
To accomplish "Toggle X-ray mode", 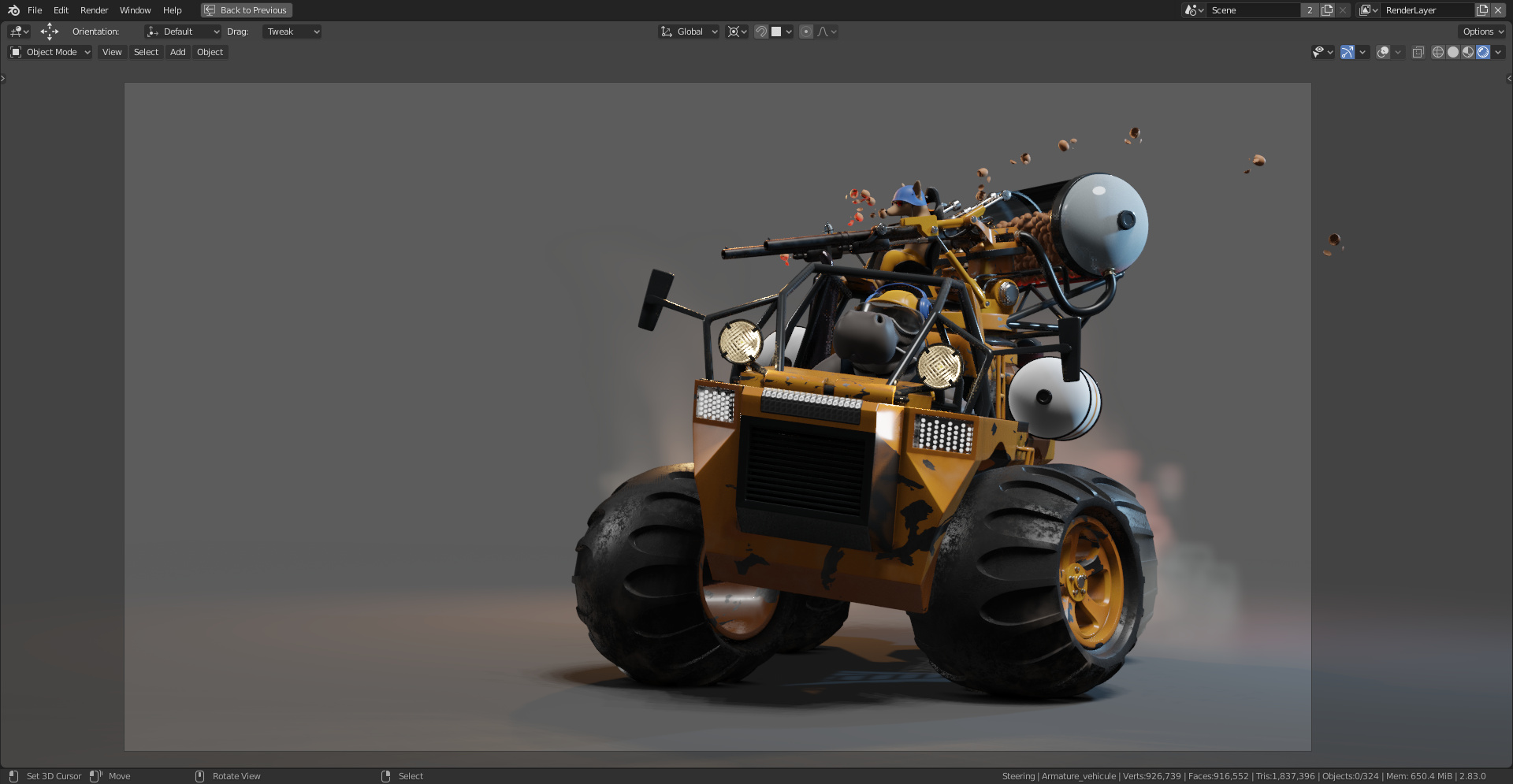I will [1418, 52].
